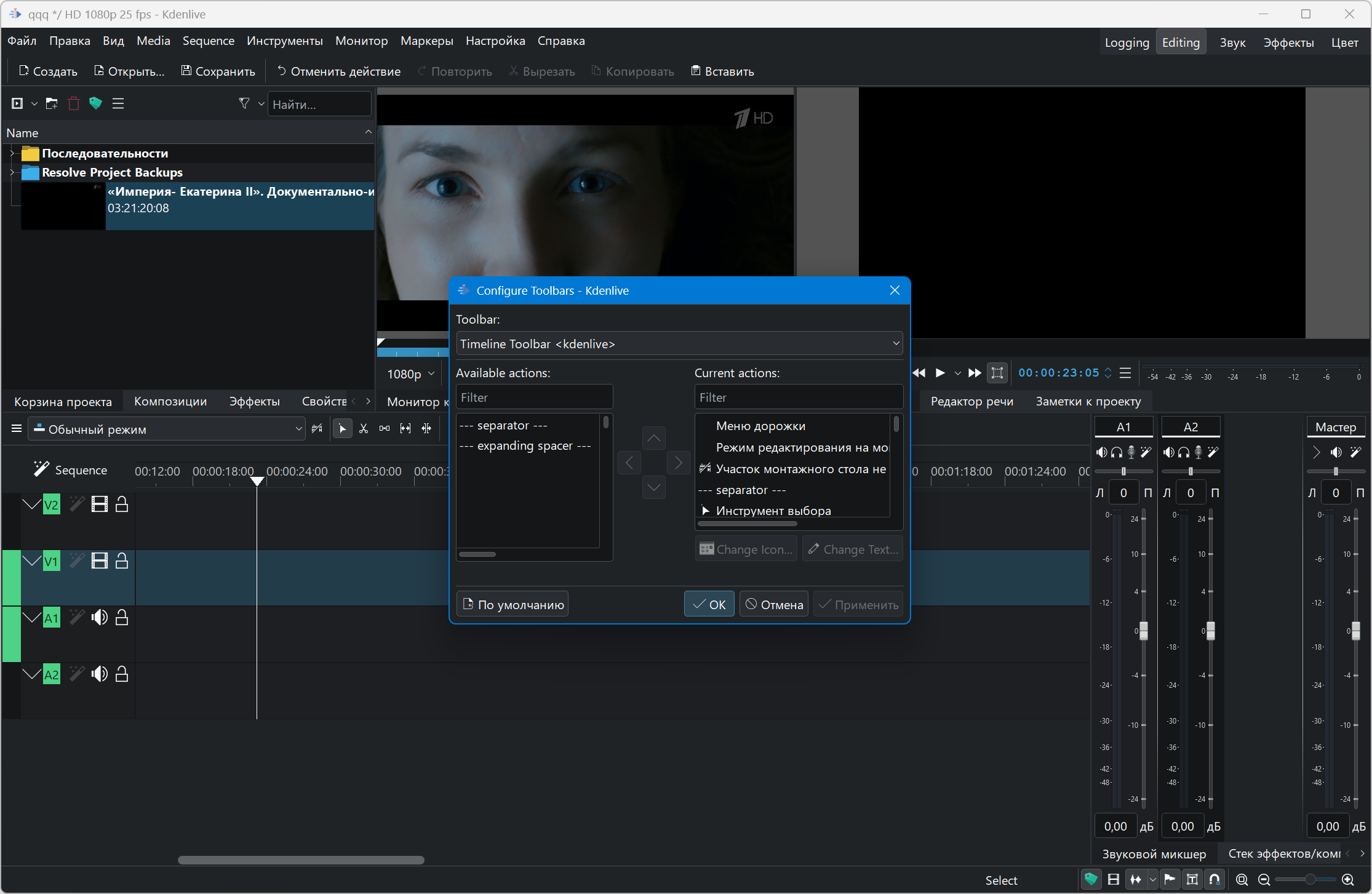This screenshot has height=894, width=1372.
Task: Click the delete clip trash icon in bin
Action: 74,103
